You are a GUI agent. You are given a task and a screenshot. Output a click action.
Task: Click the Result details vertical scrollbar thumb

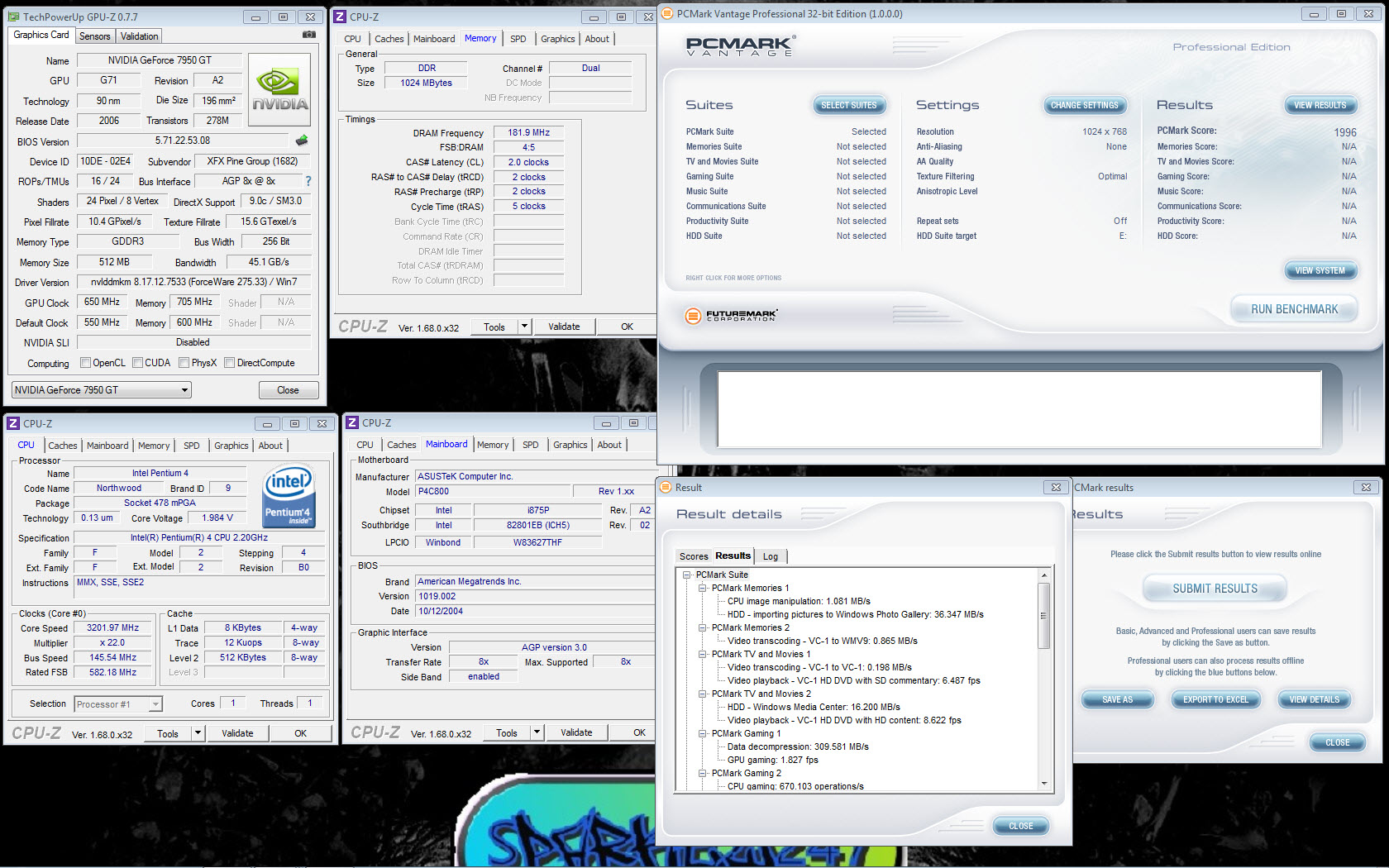[1043, 615]
